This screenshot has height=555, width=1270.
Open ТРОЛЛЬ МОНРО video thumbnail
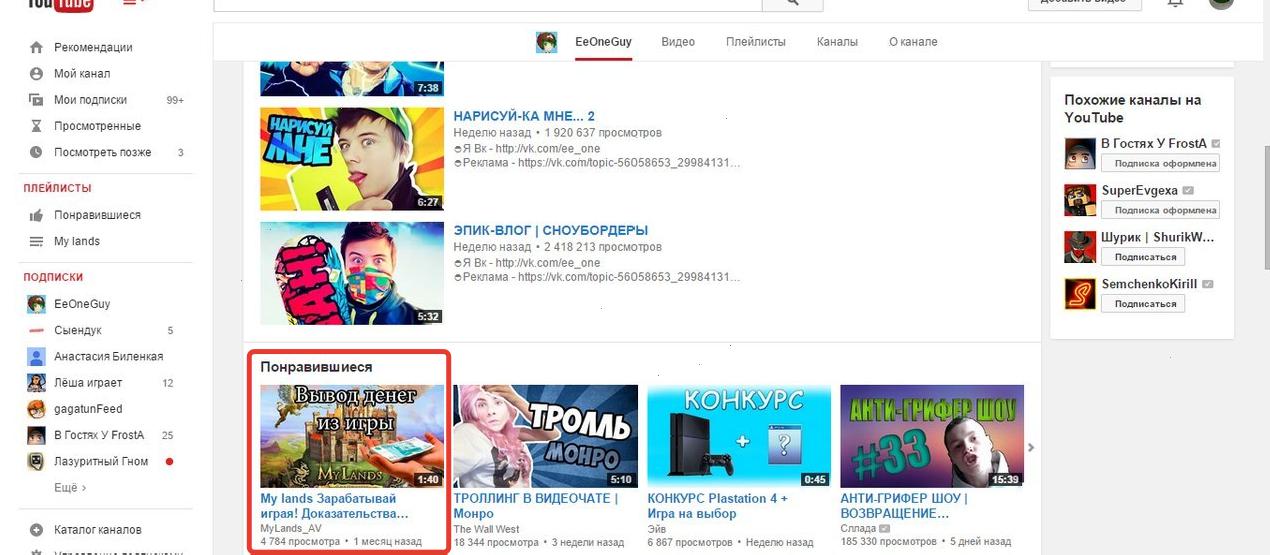tap(546, 436)
